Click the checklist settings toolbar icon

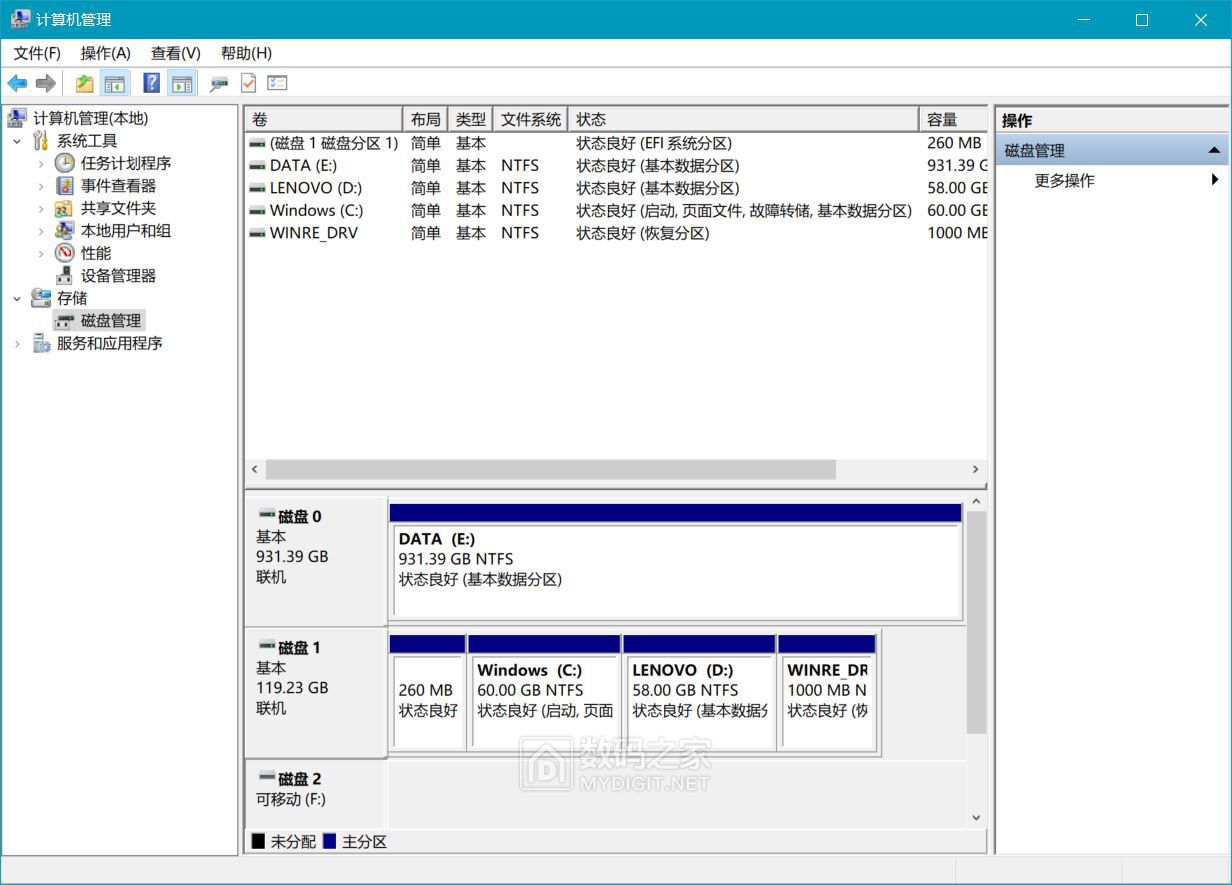tap(277, 84)
